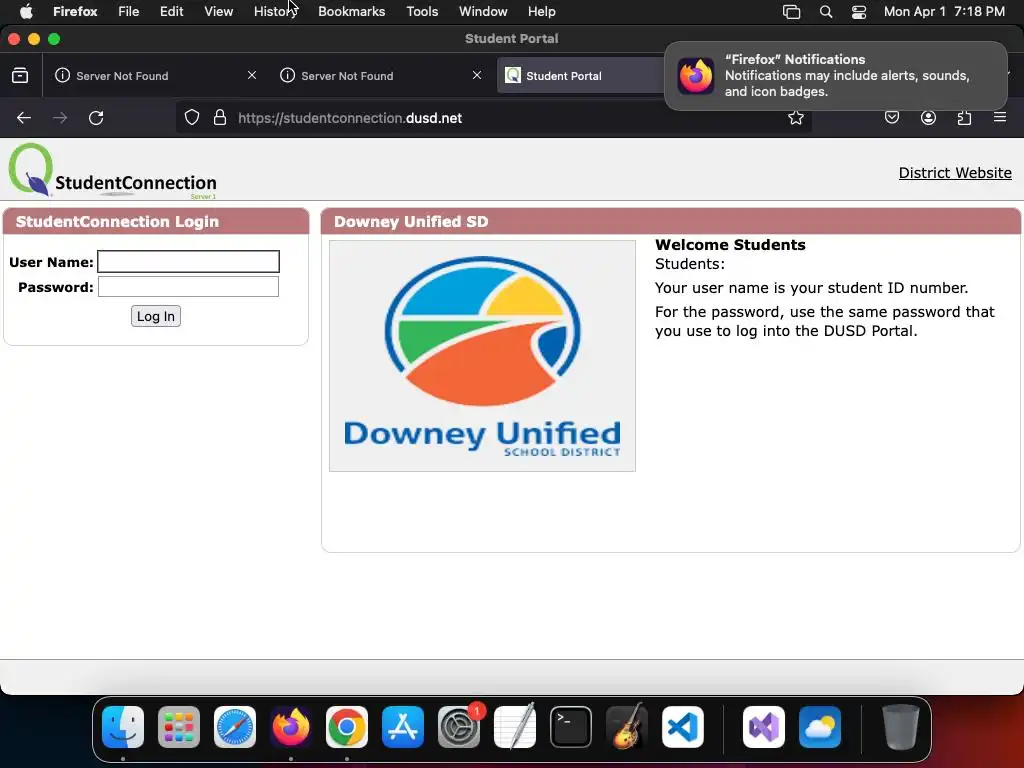The width and height of the screenshot is (1024, 768).
Task: Open the Pocket save icon
Action: click(892, 118)
